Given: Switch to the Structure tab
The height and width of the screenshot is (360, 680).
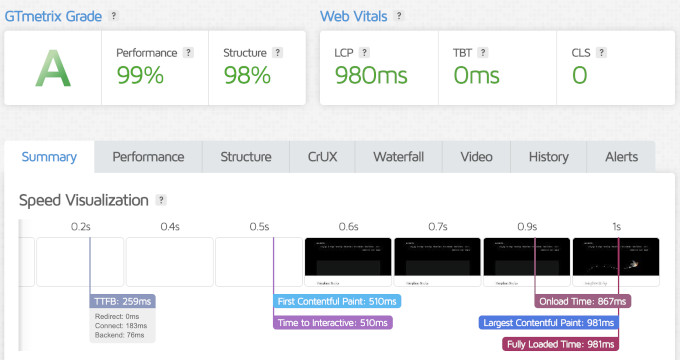Looking at the screenshot, I should (246, 157).
